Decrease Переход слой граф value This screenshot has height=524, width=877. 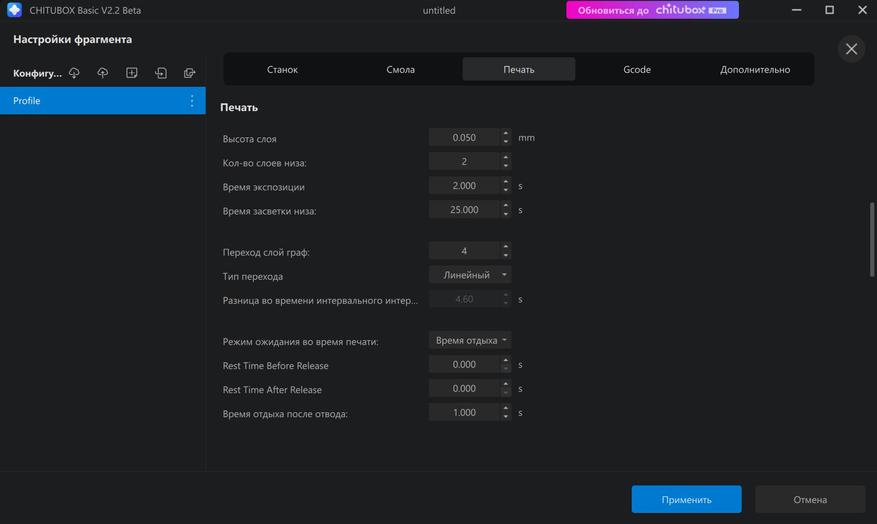pyautogui.click(x=506, y=255)
